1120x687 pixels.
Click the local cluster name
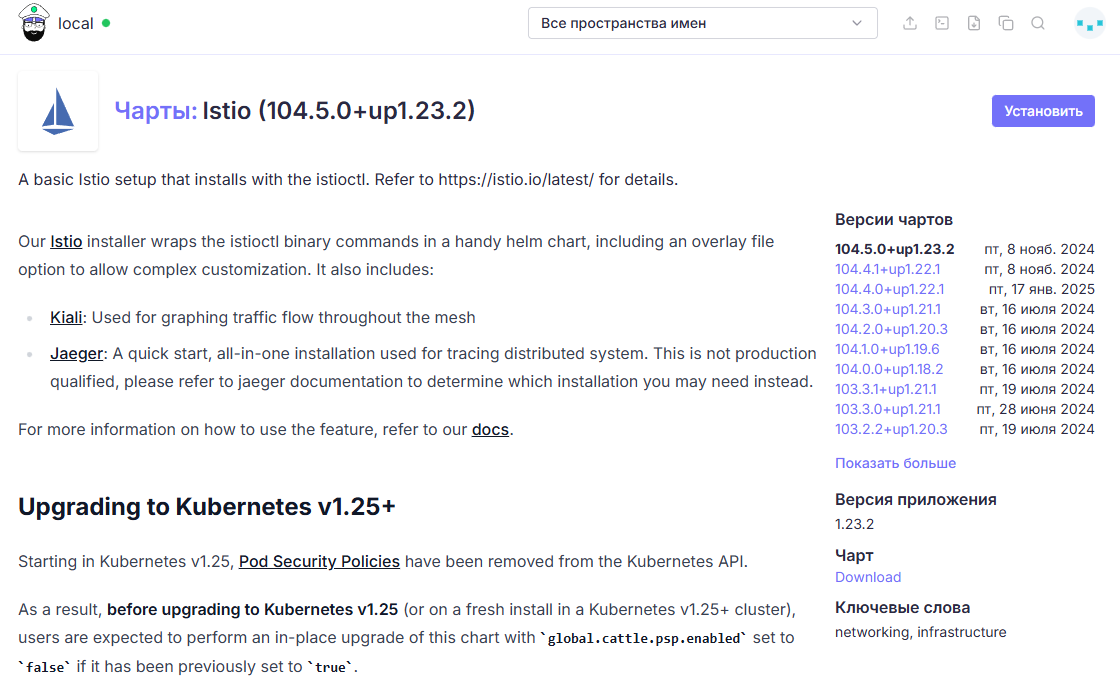tap(76, 24)
